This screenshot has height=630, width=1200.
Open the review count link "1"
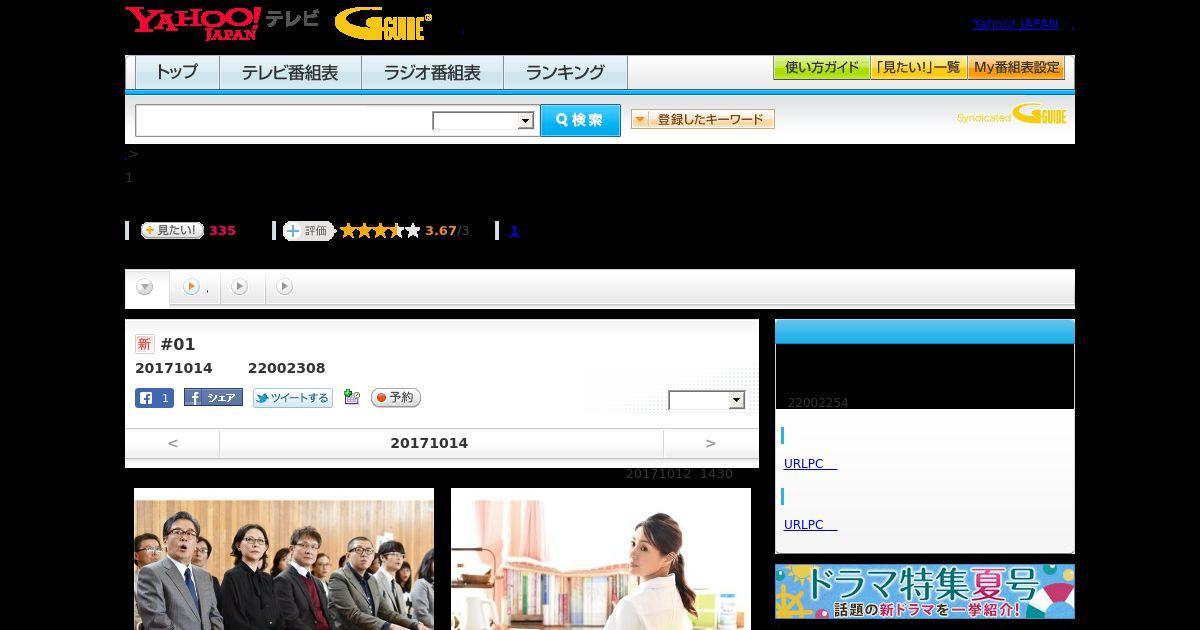(514, 231)
